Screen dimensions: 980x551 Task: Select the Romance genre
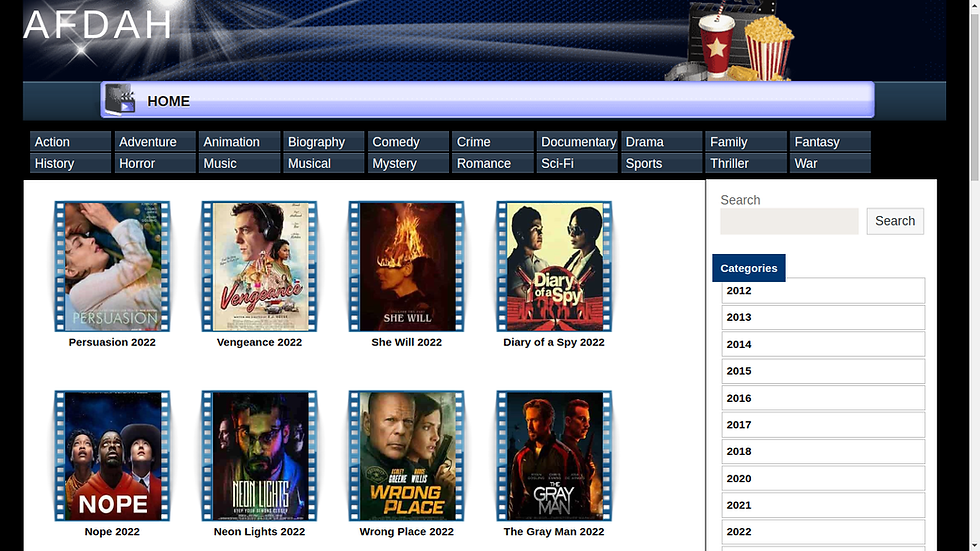coord(492,163)
